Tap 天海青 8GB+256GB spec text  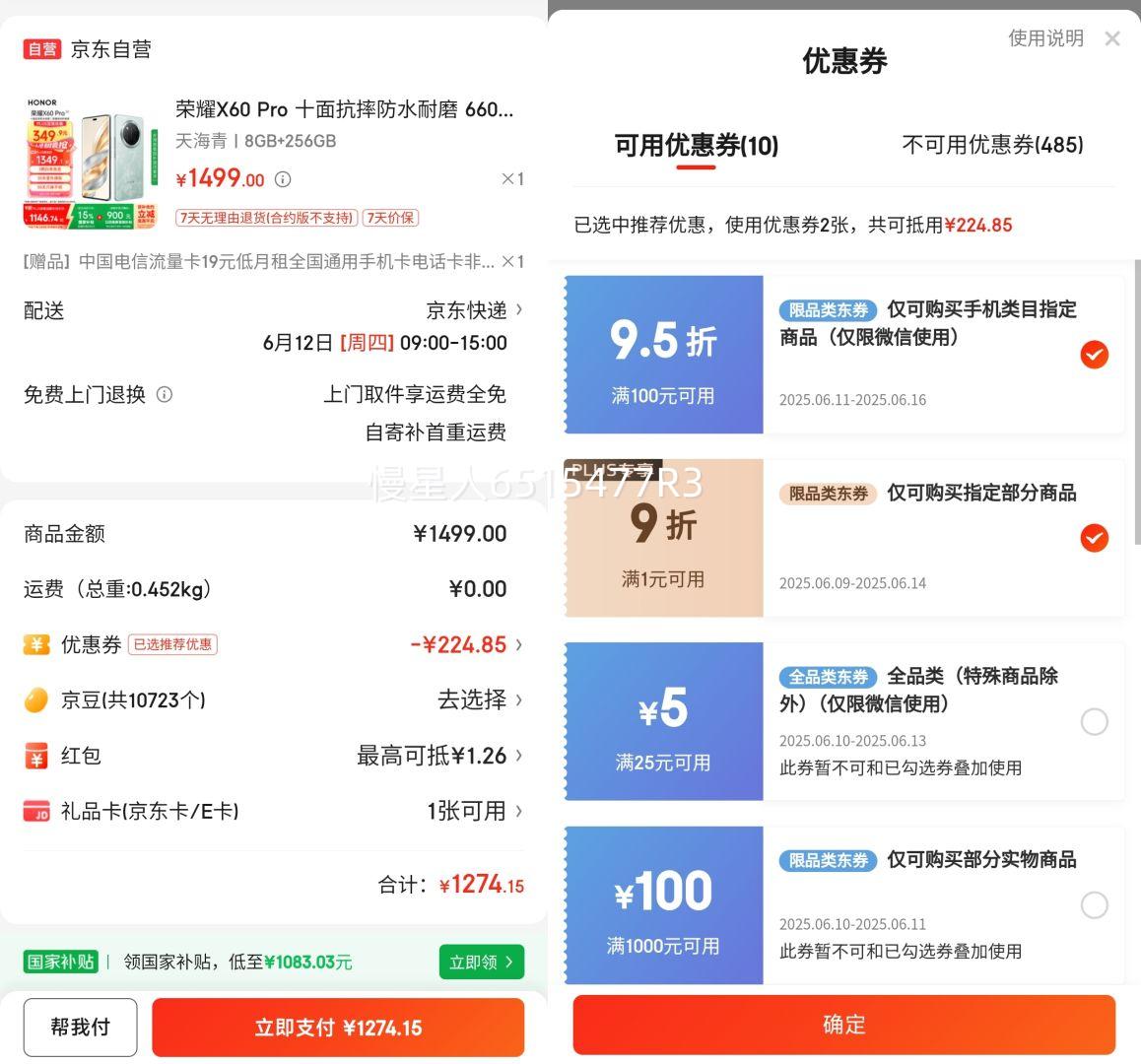(255, 141)
